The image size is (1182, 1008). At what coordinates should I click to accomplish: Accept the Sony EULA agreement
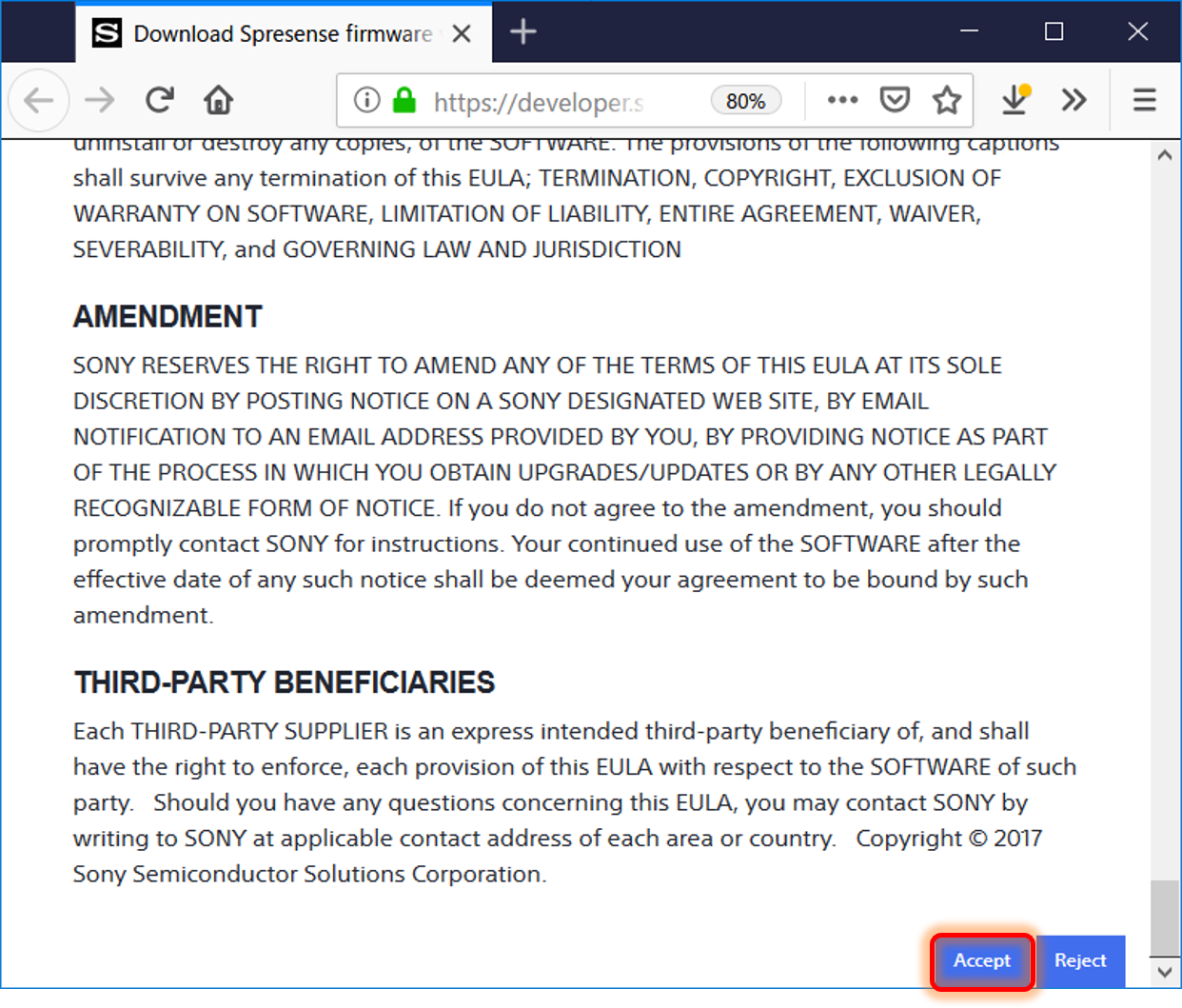[981, 961]
